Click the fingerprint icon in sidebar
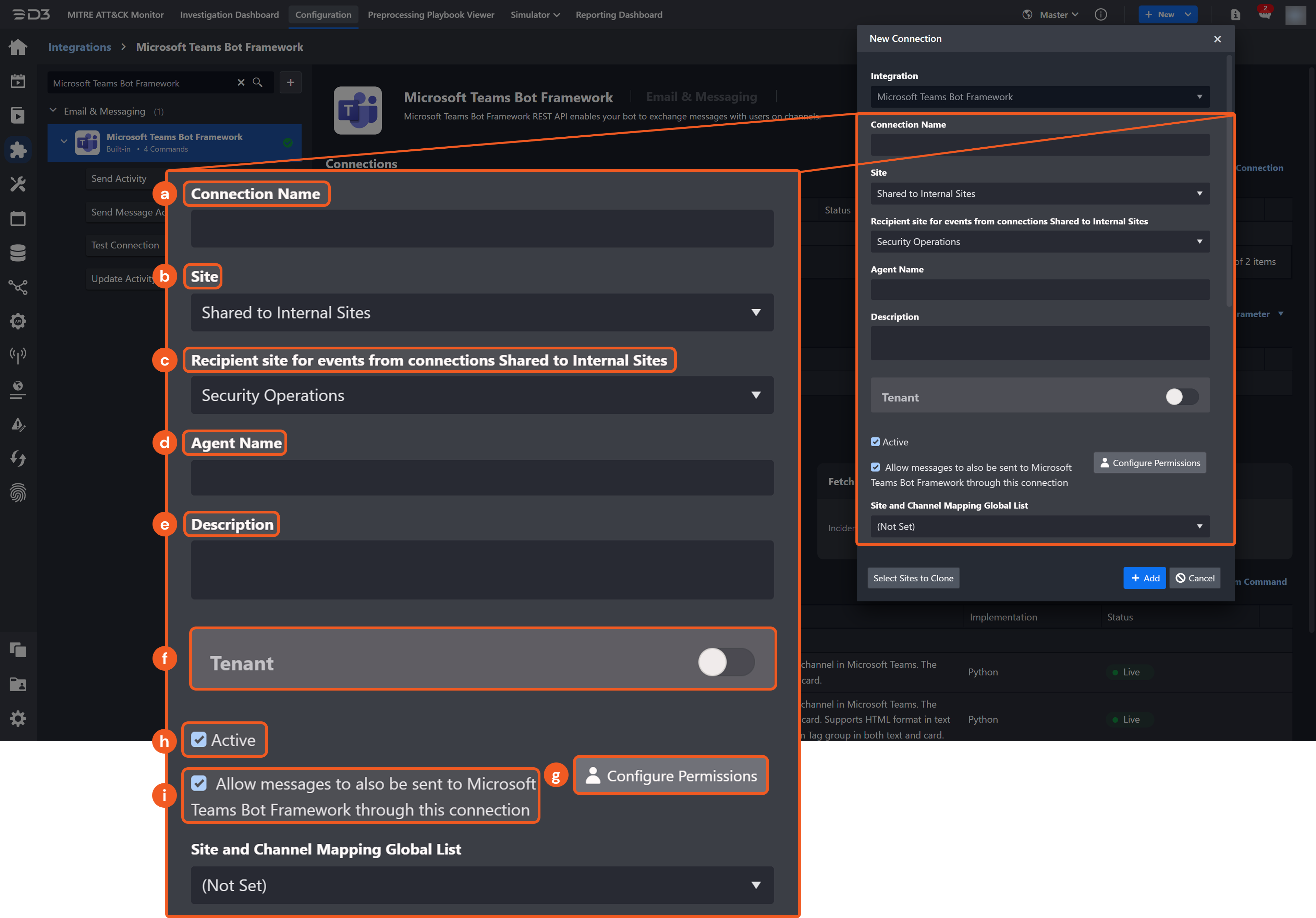Viewport: 1316px width, 918px height. coord(18,493)
